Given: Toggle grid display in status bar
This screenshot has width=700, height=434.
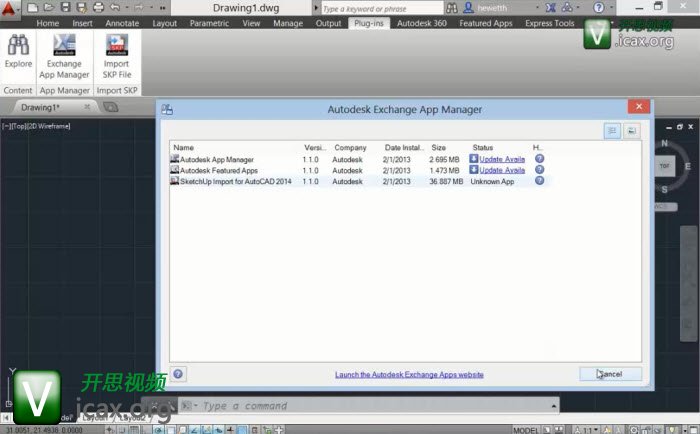Looking at the screenshot, I should coord(134,430).
